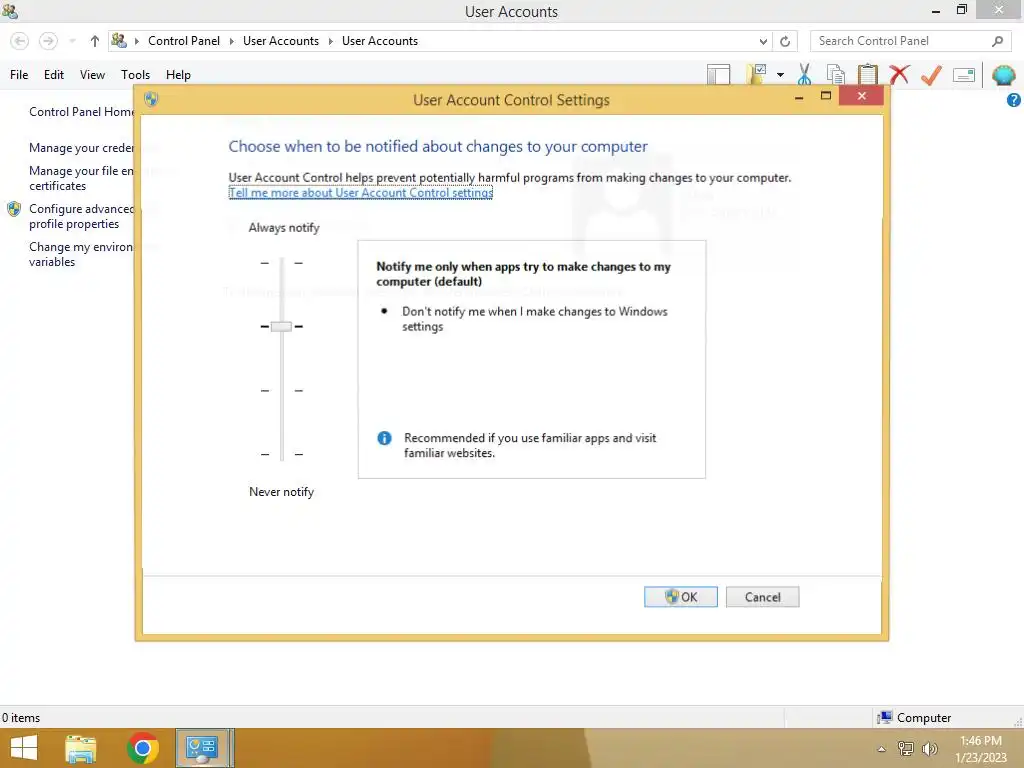This screenshot has height=768, width=1024.
Task: Expand the chevron after Control Panel
Action: [x=231, y=41]
